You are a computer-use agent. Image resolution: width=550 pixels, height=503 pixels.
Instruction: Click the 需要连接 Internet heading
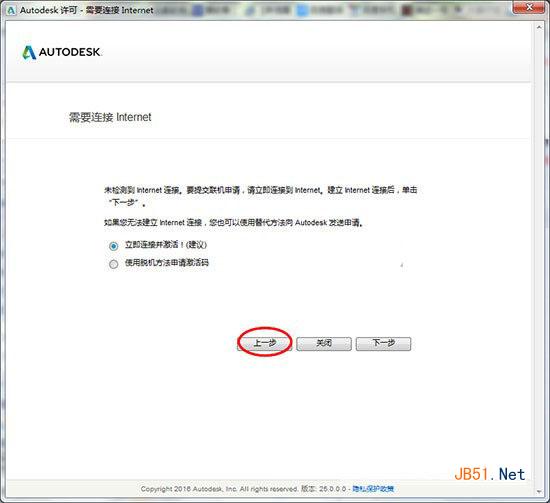point(110,117)
